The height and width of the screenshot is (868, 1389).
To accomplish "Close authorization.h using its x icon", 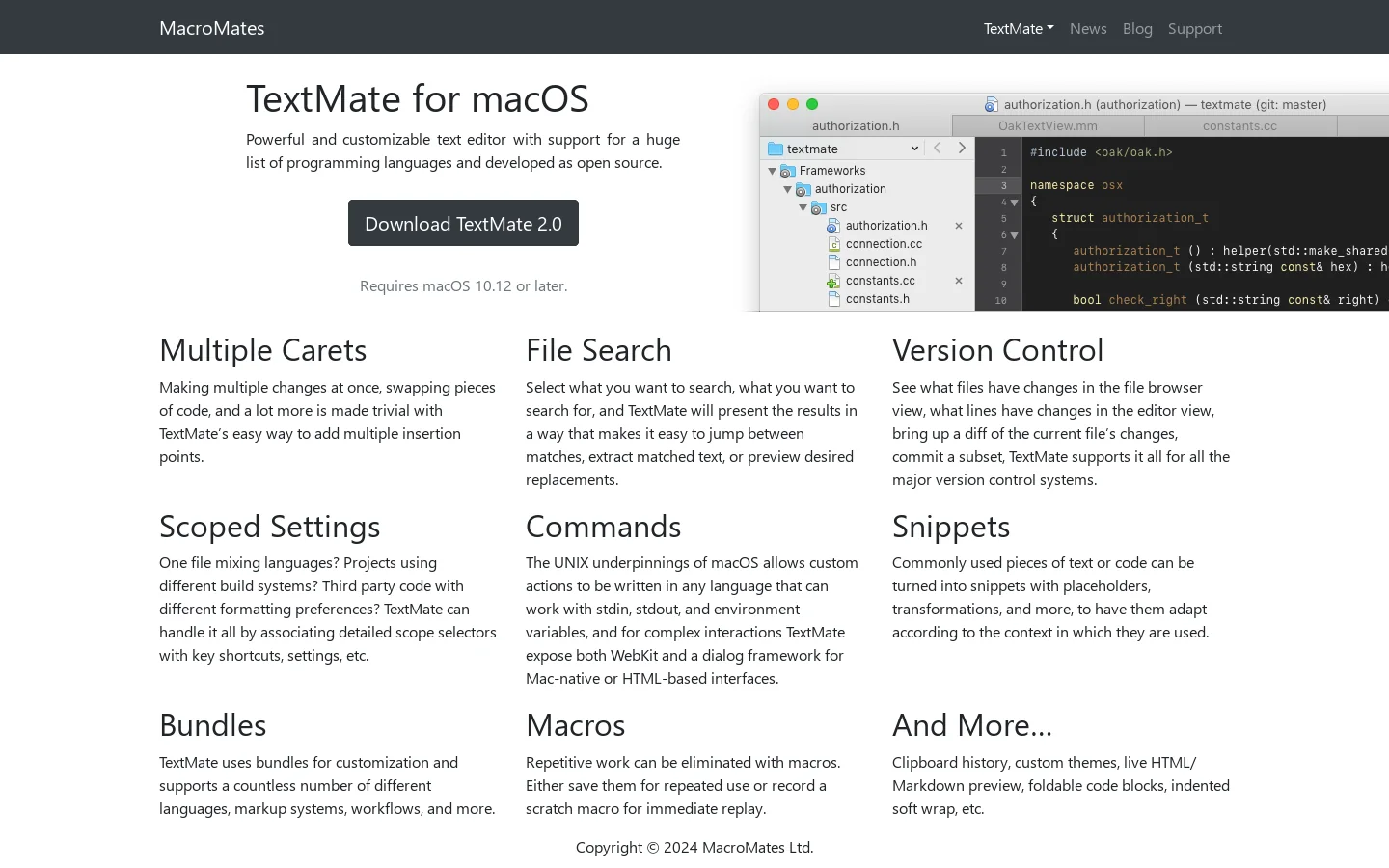I will (x=959, y=226).
